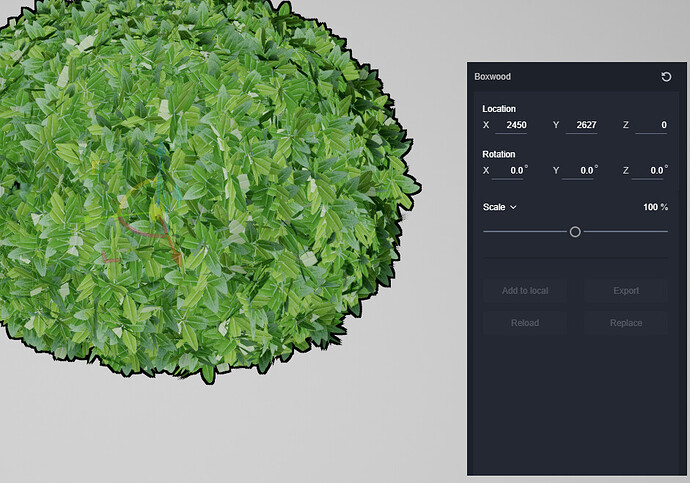Screen dimensions: 690x483
Task: Select the Boxwood panel title
Action: [492, 77]
